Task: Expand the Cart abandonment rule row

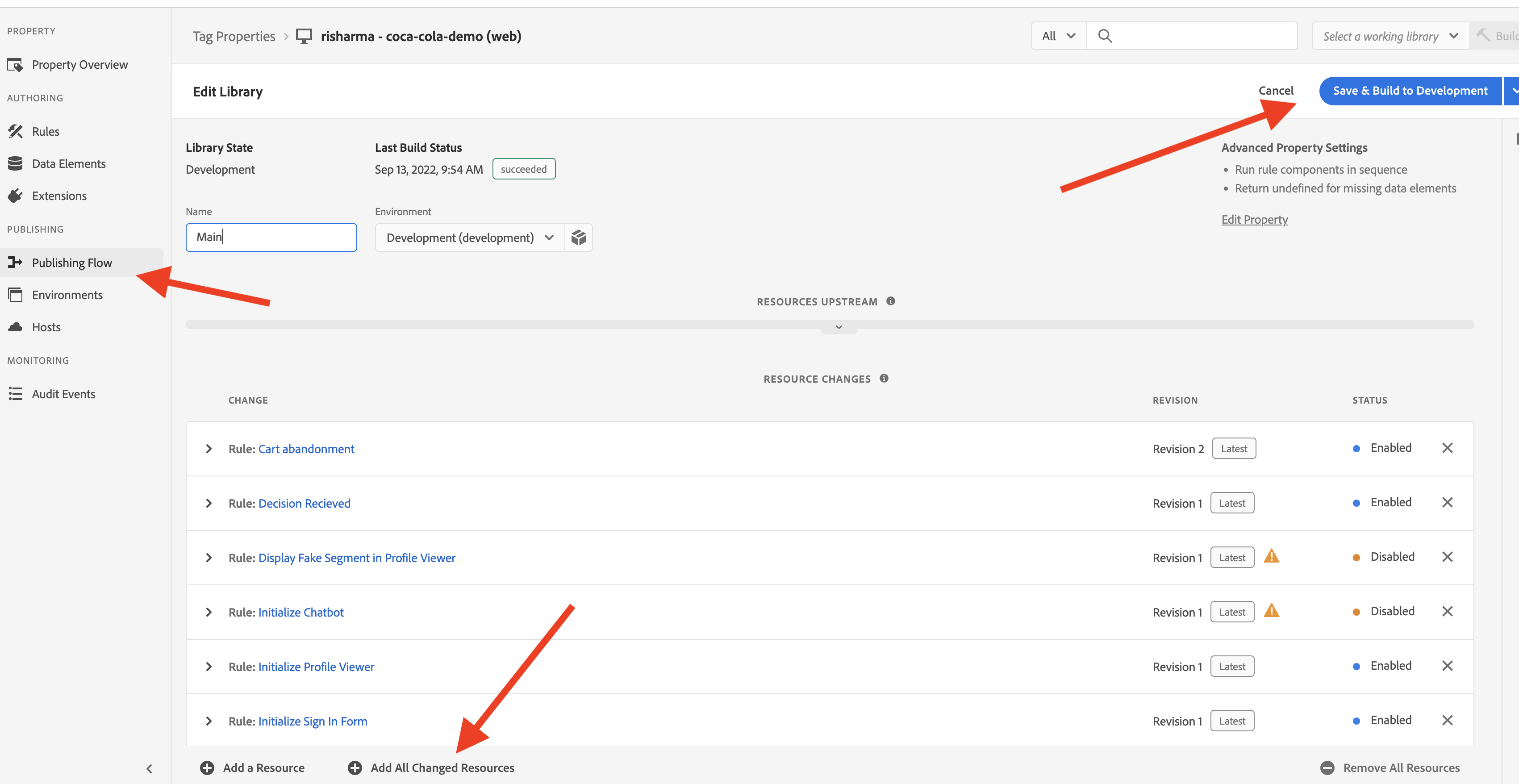Action: tap(209, 449)
